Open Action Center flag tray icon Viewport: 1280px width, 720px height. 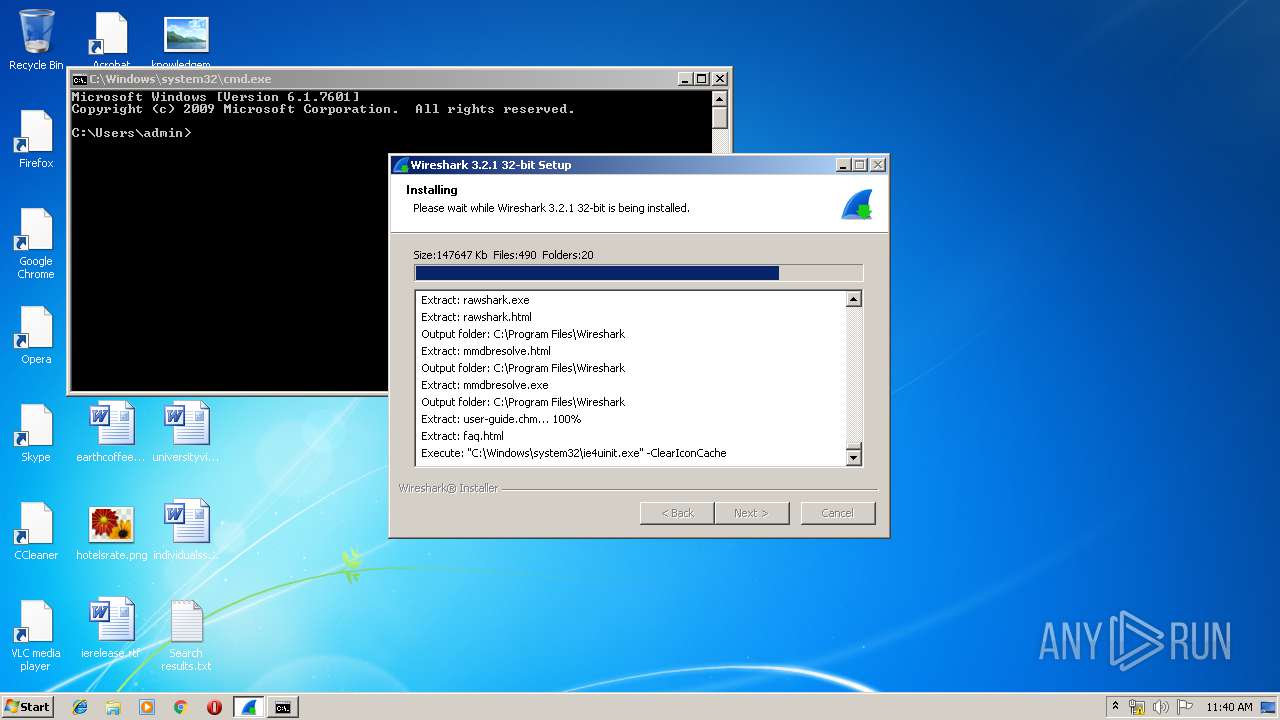1185,707
